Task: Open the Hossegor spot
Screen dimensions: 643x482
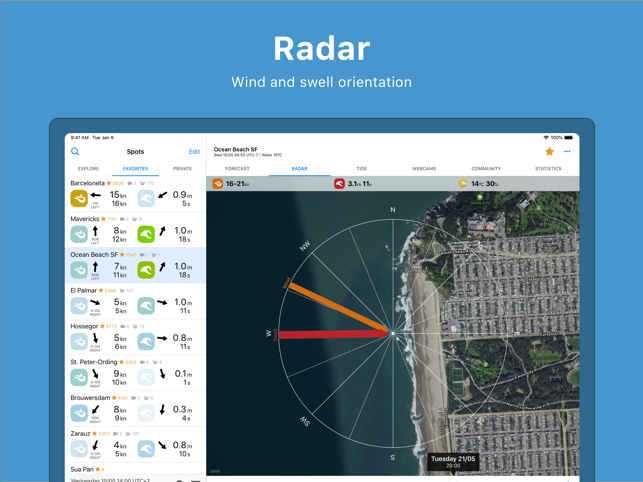Action: click(x=135, y=338)
